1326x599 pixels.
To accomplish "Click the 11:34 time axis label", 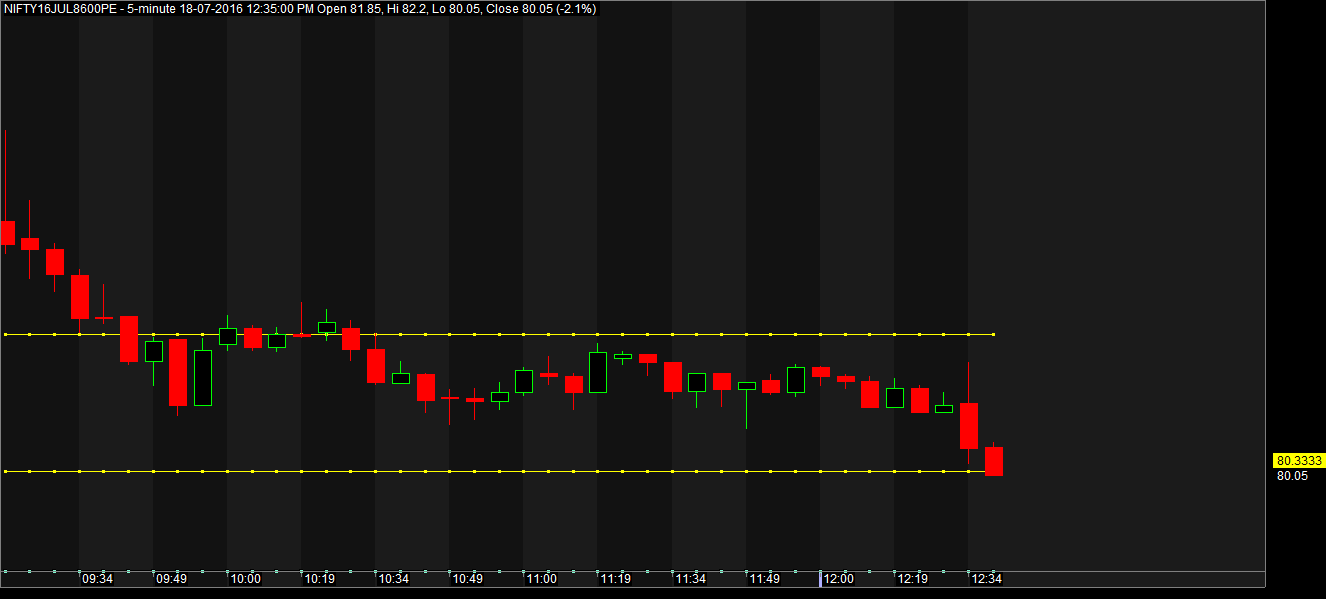I will (690, 579).
